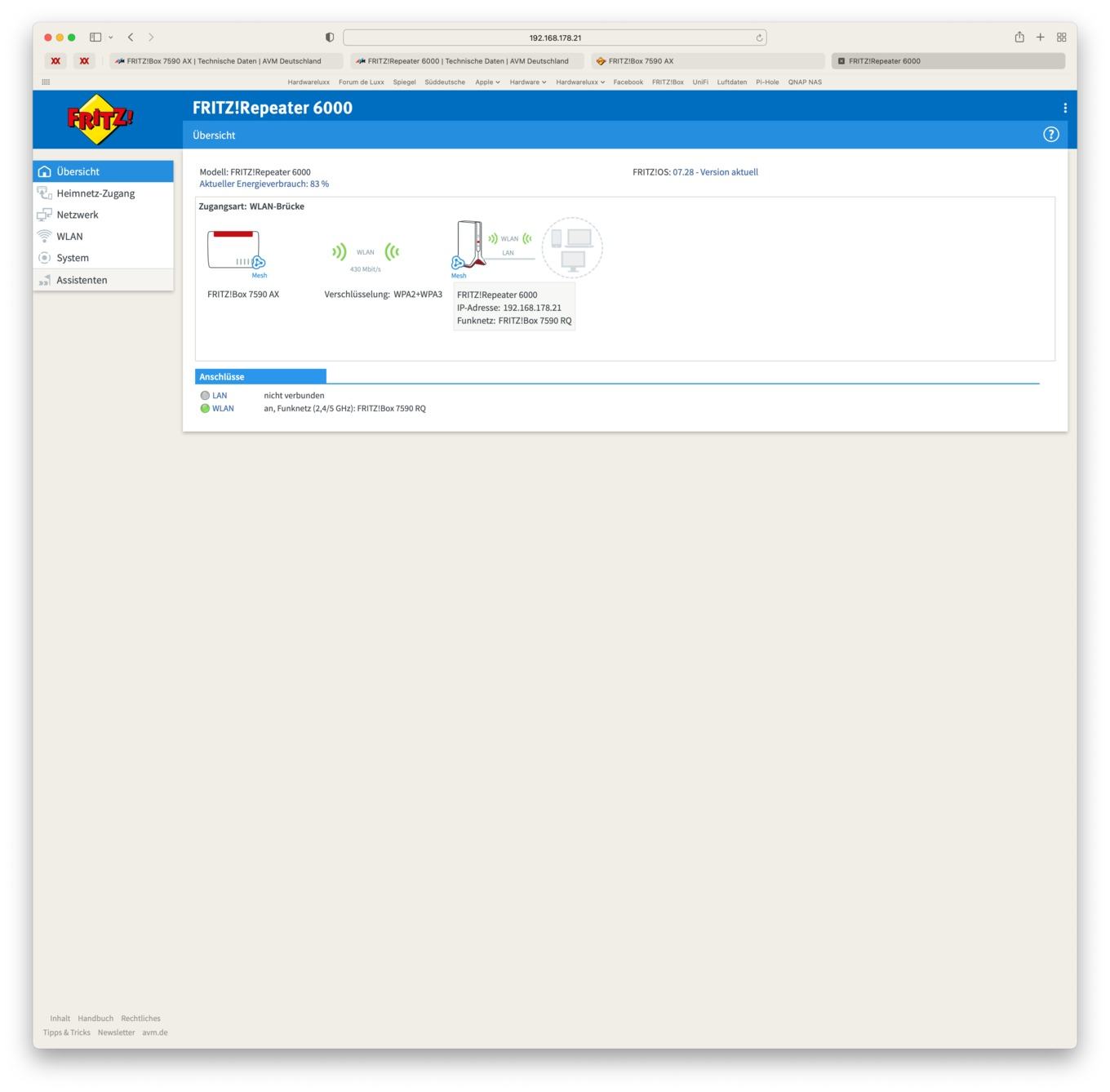Open the Hardware bookmarks folder dropdown
This screenshot has height=1092, width=1110.
click(528, 82)
